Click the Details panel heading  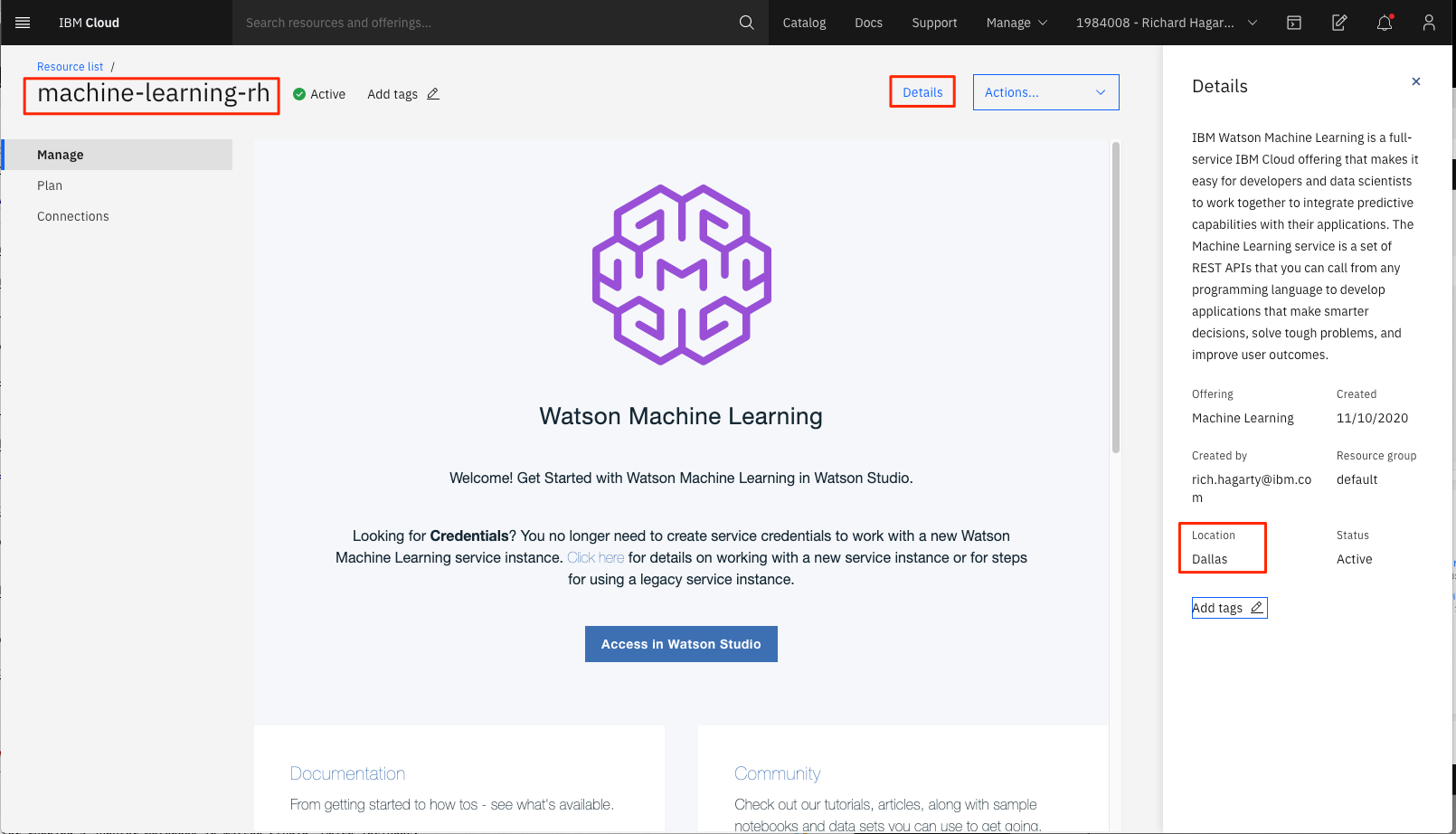pos(1219,86)
